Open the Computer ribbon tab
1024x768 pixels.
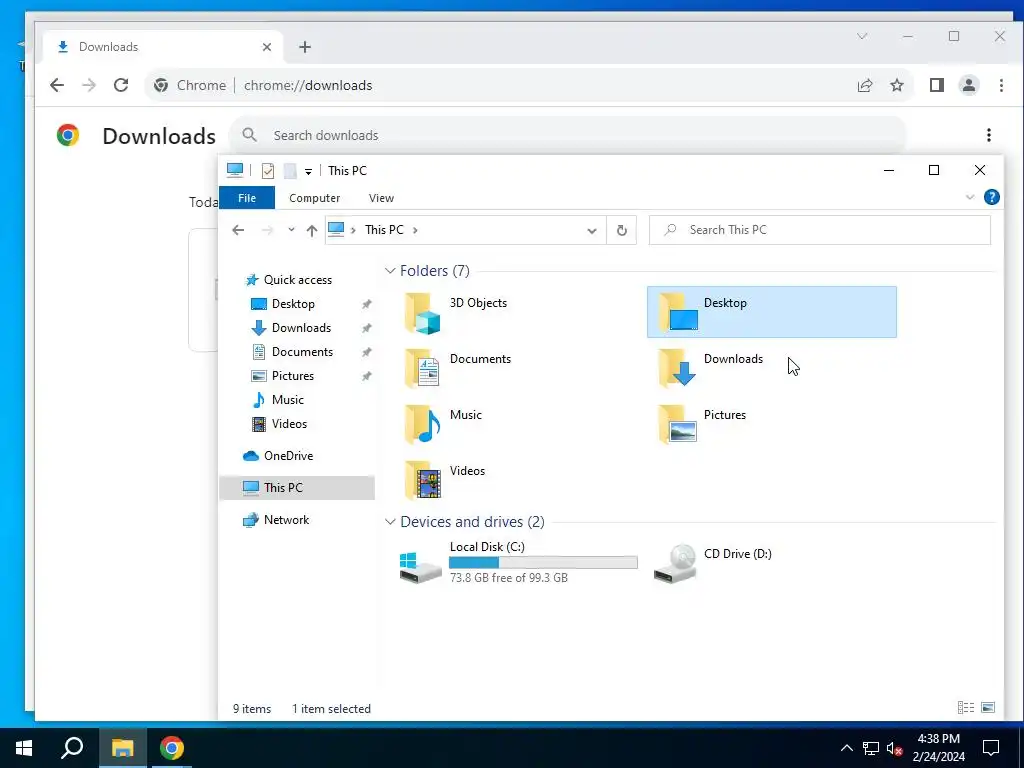314,198
